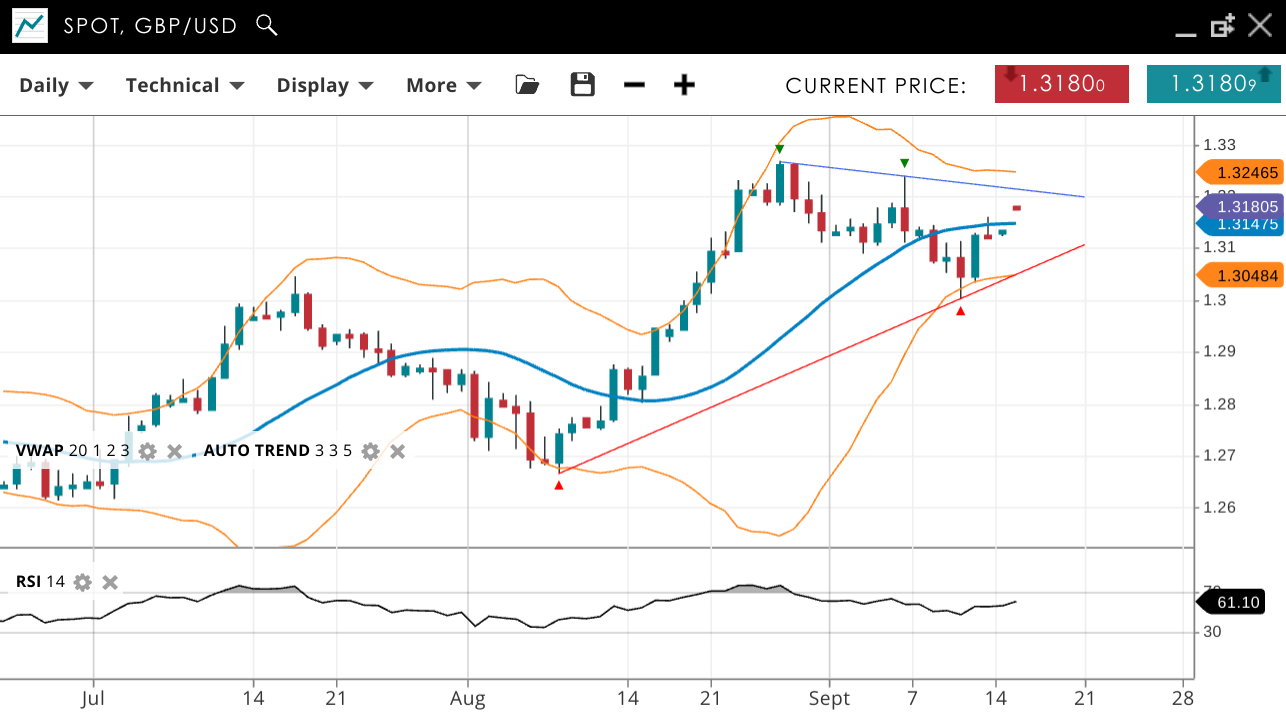
Task: Zoom in with the plus icon
Action: click(x=684, y=85)
